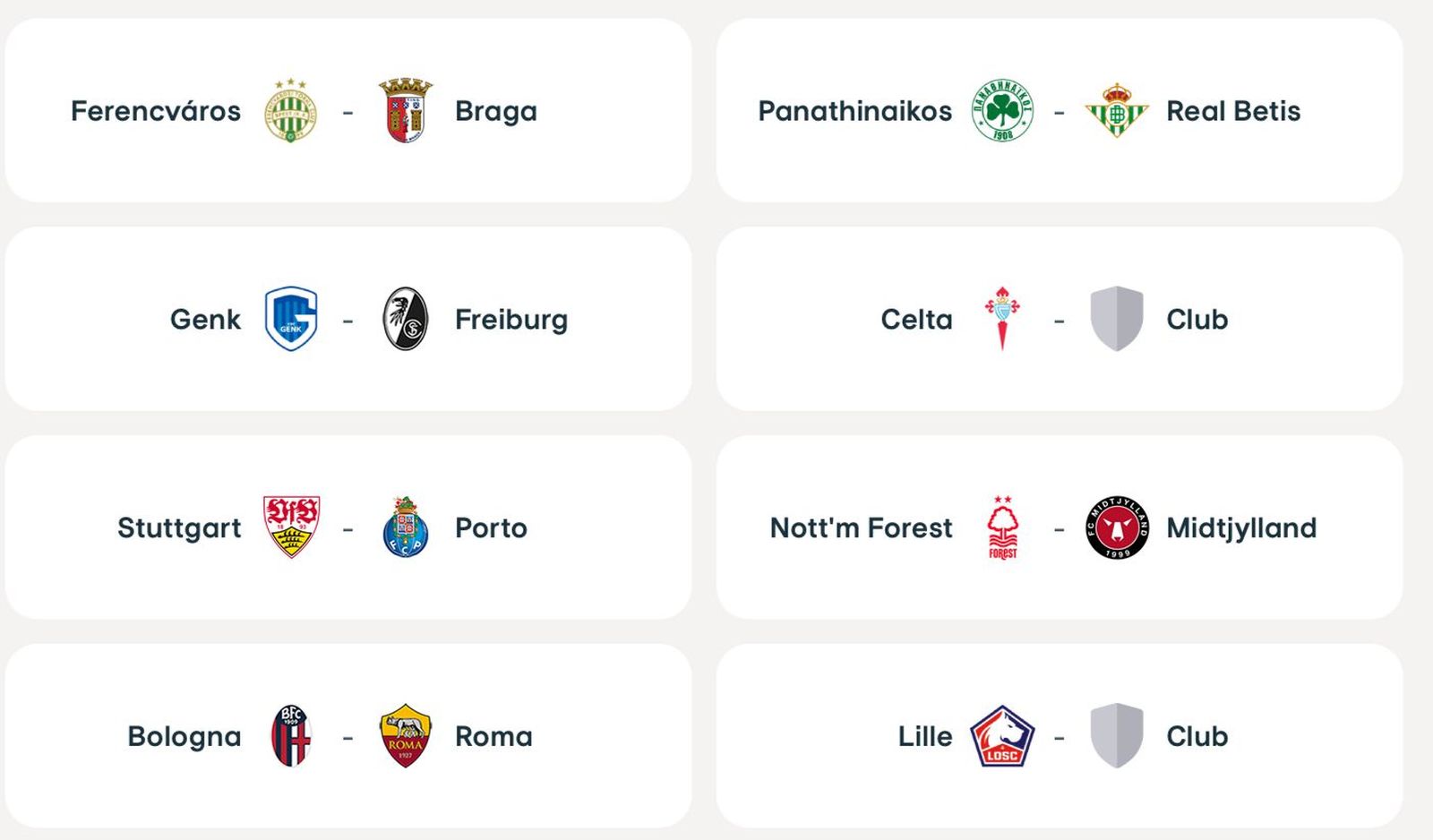Screen dimensions: 1433x840
Task: Select the Freiburg club crest
Action: coord(405,317)
